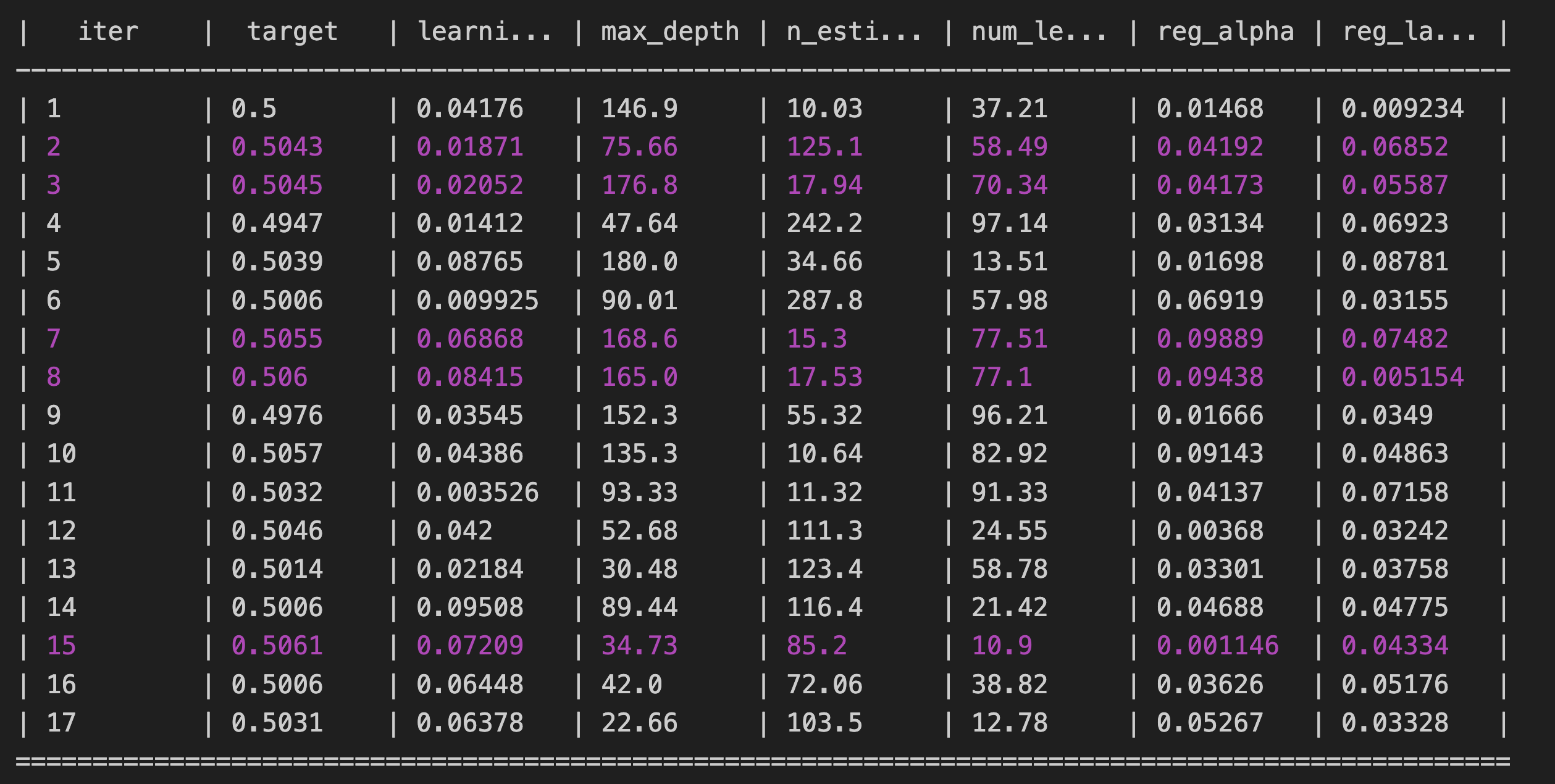Click num_leaves value 97.14
This screenshot has width=1555, height=784.
click(1010, 223)
